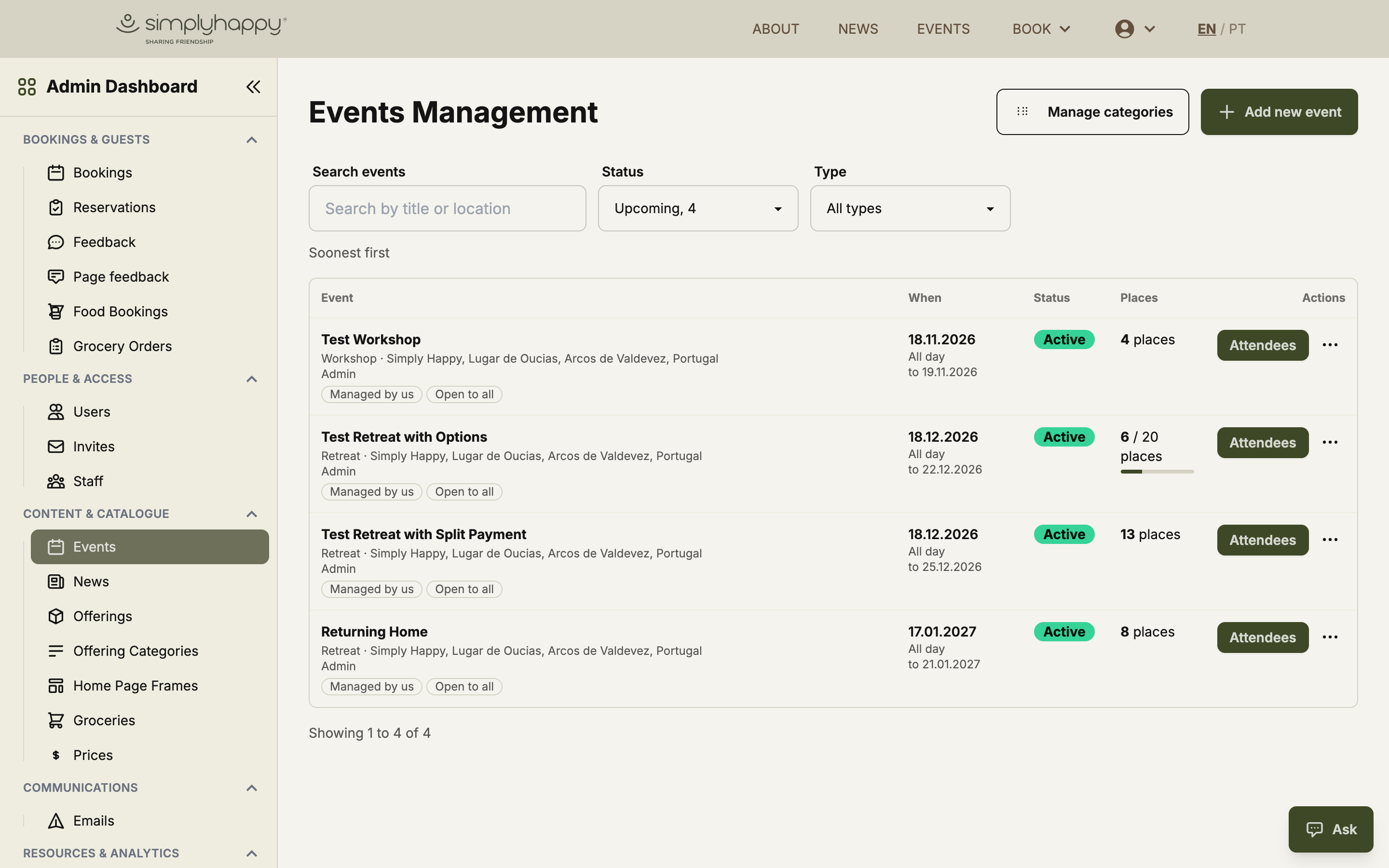Click the Grocery Orders clipboard icon

click(55, 346)
